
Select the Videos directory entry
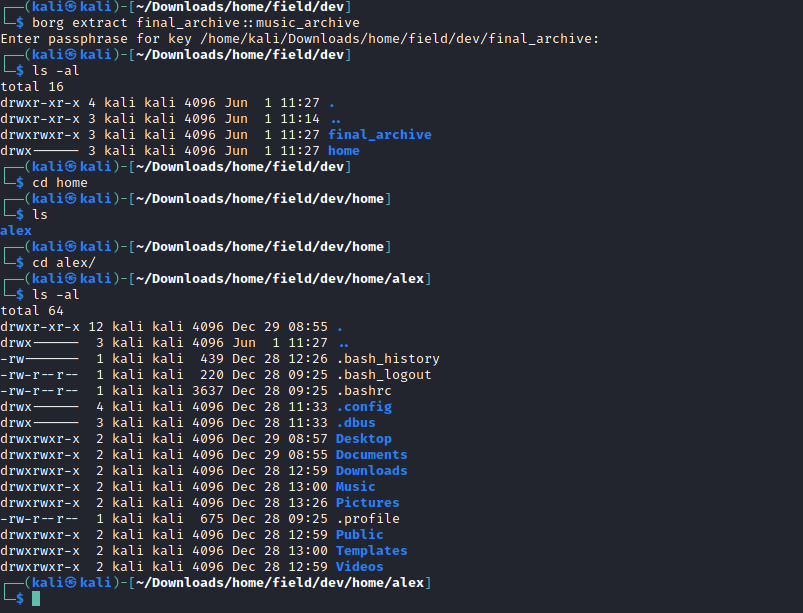point(359,567)
